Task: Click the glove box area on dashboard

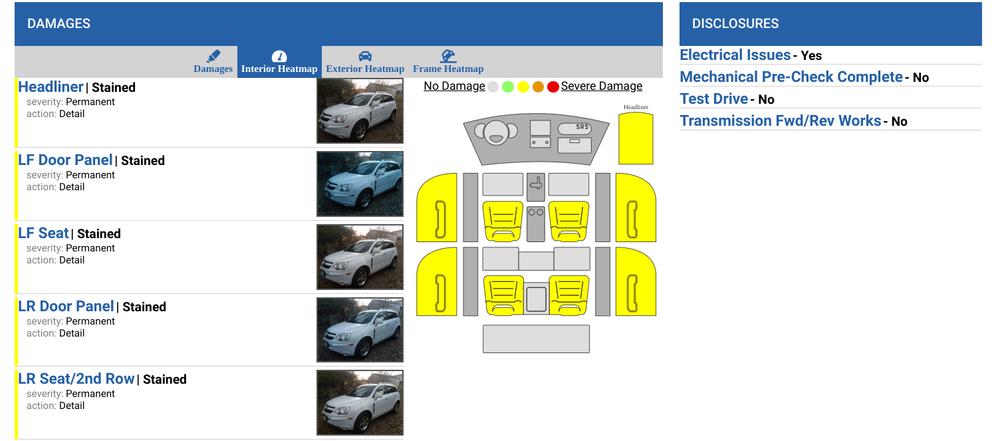Action: (x=574, y=146)
